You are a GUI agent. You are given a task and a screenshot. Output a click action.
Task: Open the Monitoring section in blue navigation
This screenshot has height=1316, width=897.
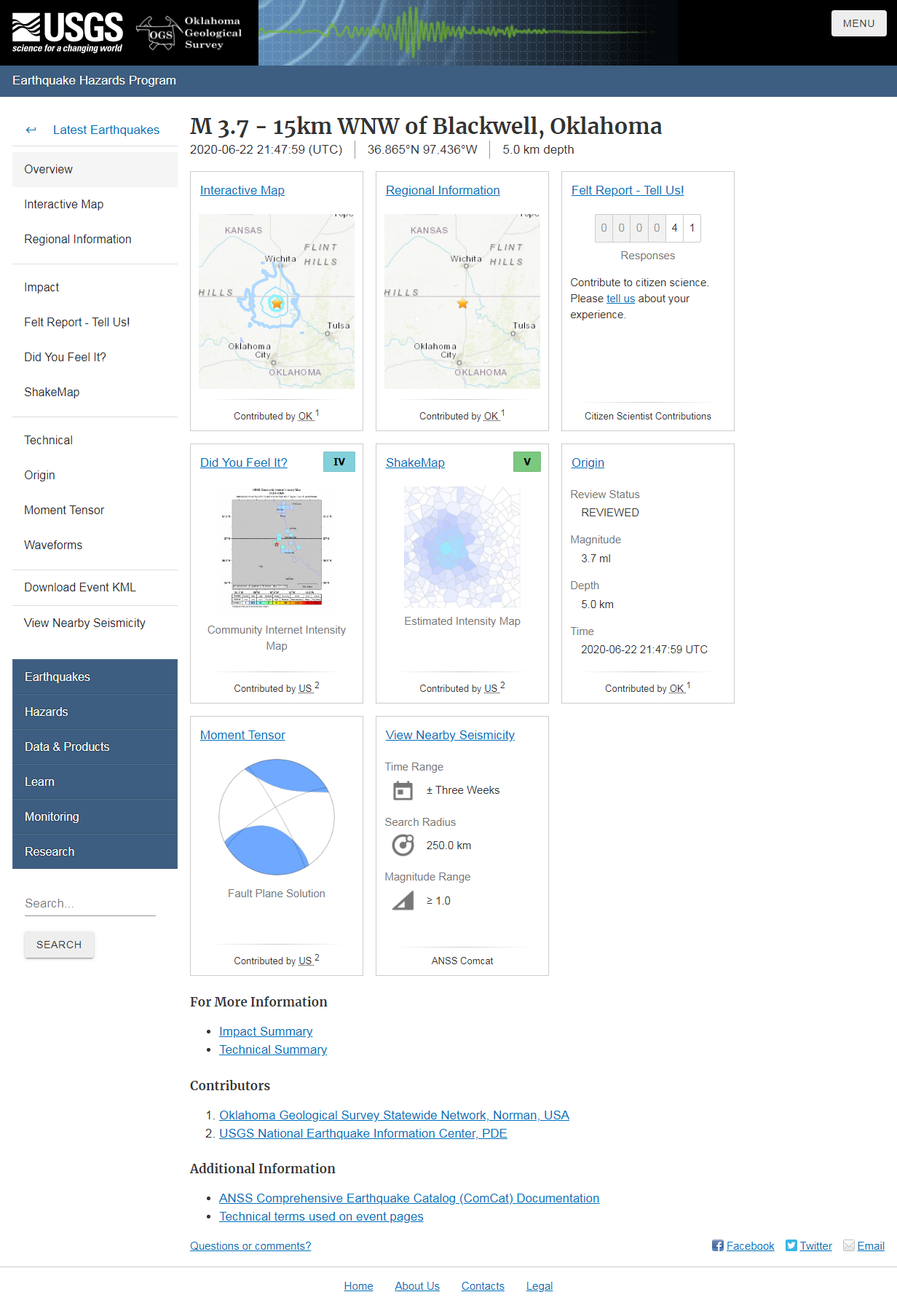pos(52,816)
